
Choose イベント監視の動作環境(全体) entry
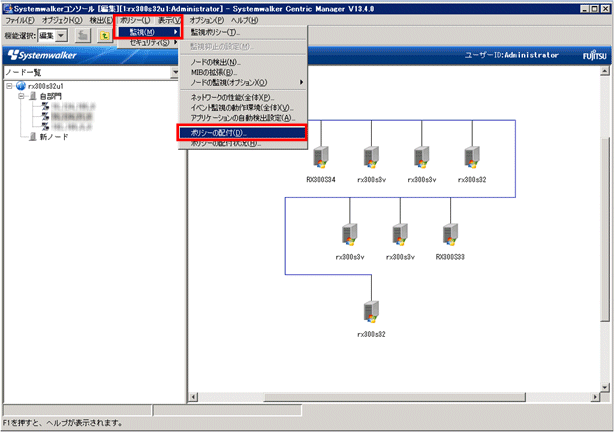(x=243, y=108)
